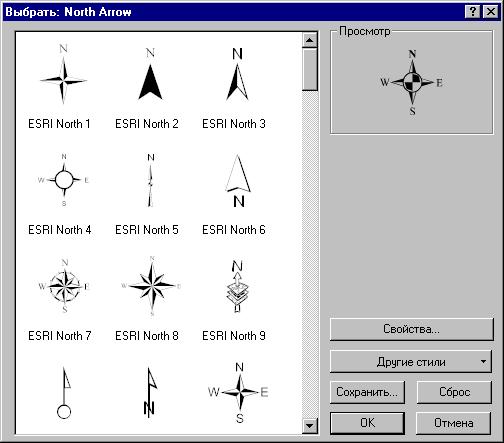Click the ESRI North 8 label
The image size is (504, 443).
click(x=147, y=336)
